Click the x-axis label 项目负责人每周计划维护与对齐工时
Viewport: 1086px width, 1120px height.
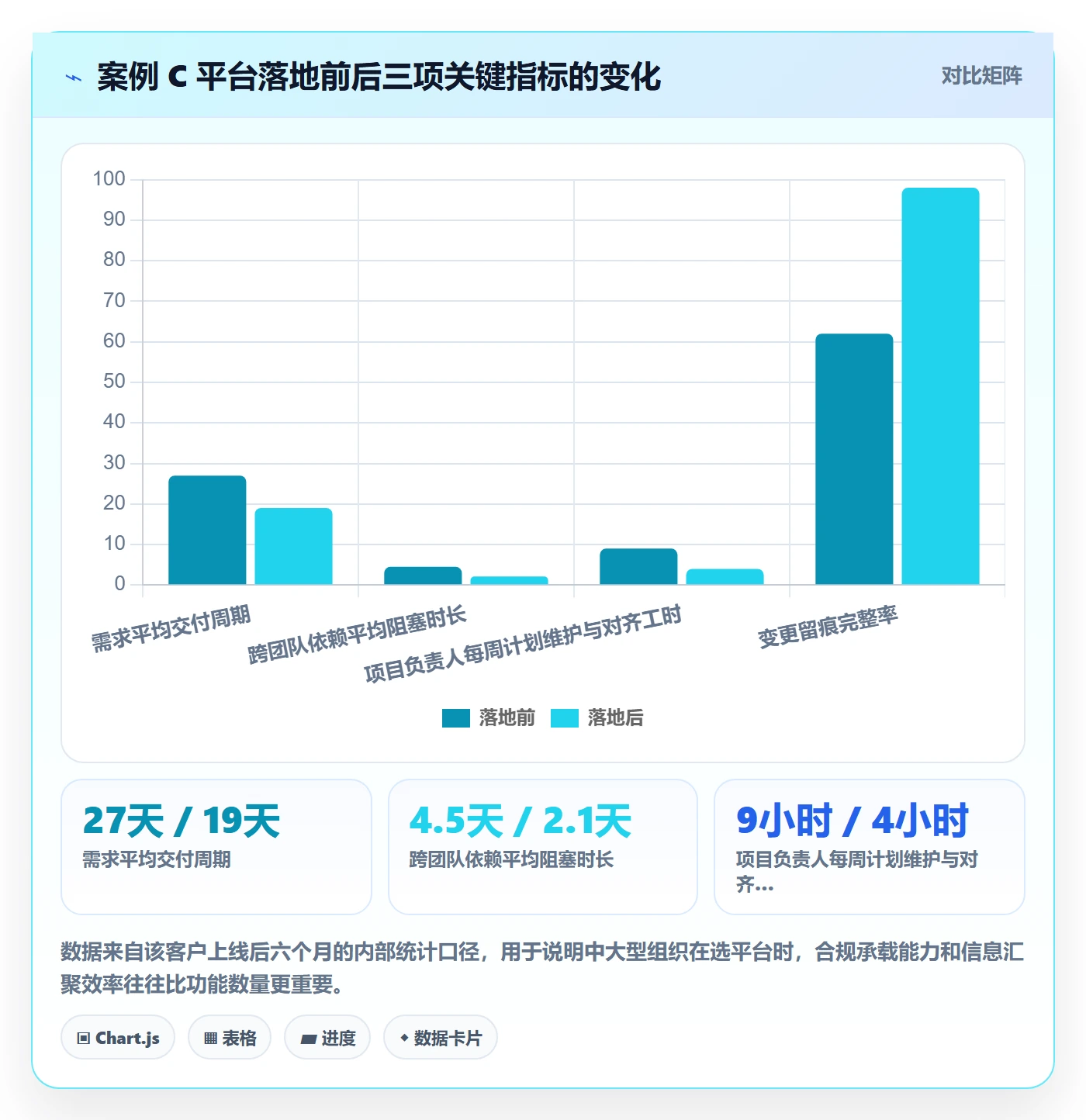[x=523, y=644]
